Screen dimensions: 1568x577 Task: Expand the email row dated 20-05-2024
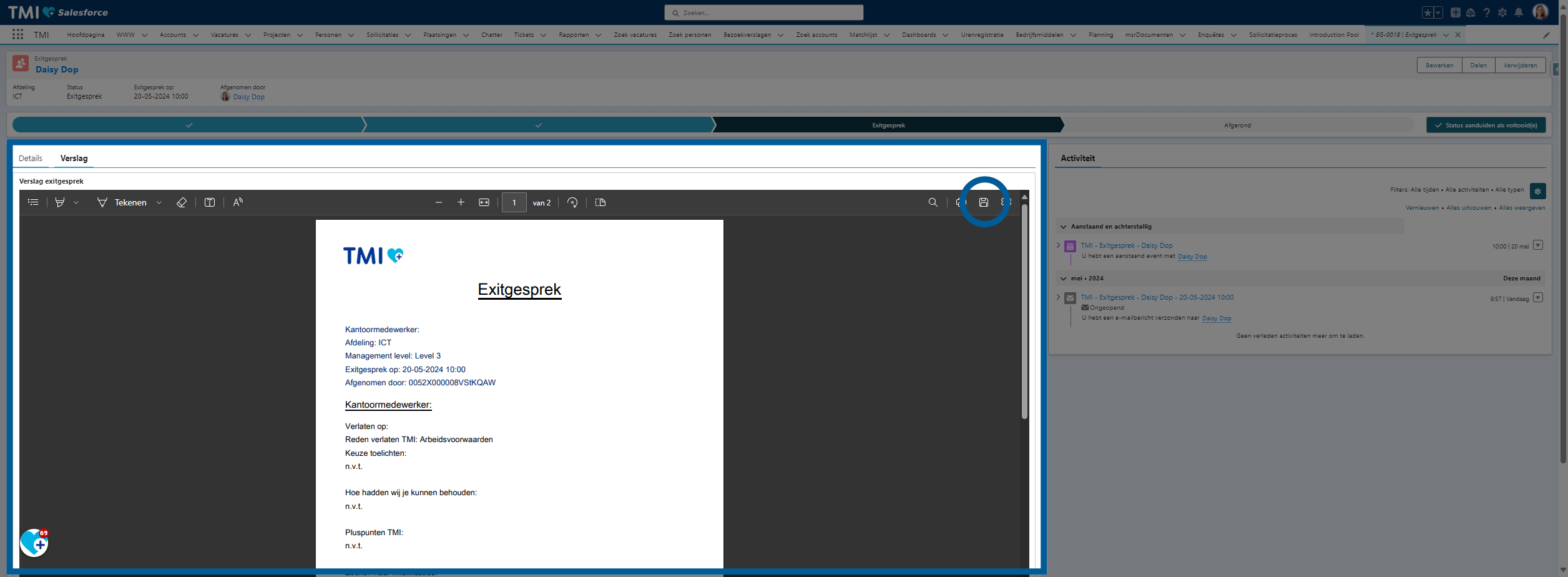[x=1058, y=297]
